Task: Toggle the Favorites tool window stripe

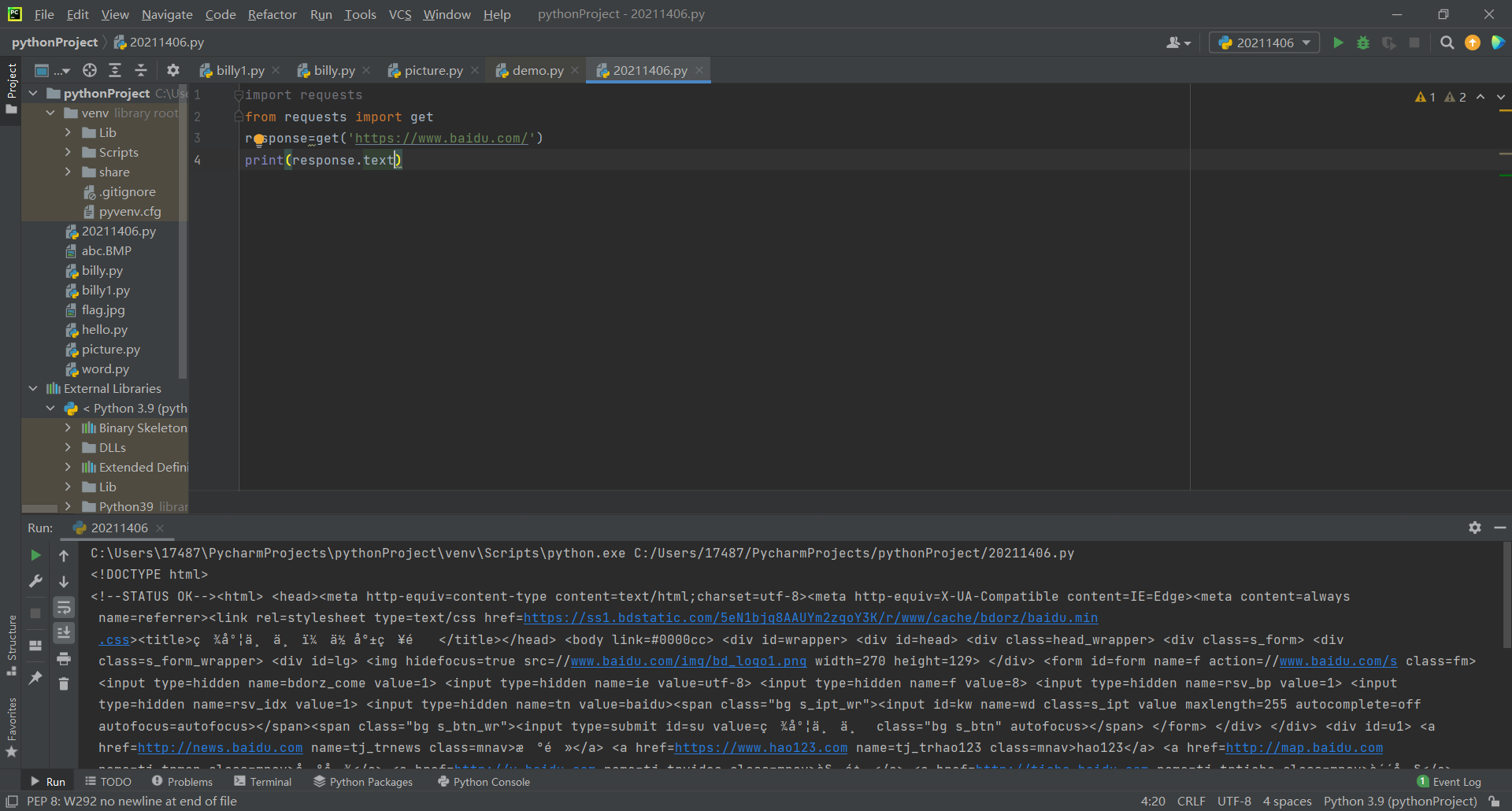Action: [x=11, y=728]
